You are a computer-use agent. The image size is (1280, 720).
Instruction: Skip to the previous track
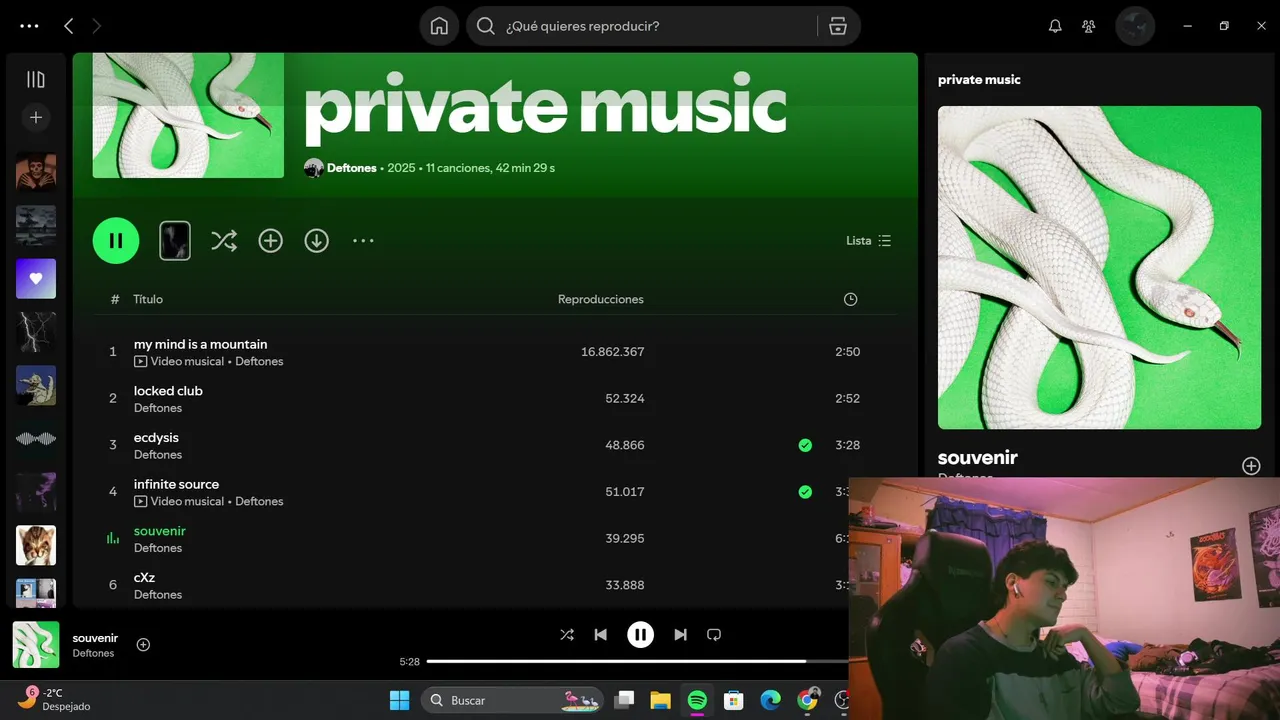600,635
